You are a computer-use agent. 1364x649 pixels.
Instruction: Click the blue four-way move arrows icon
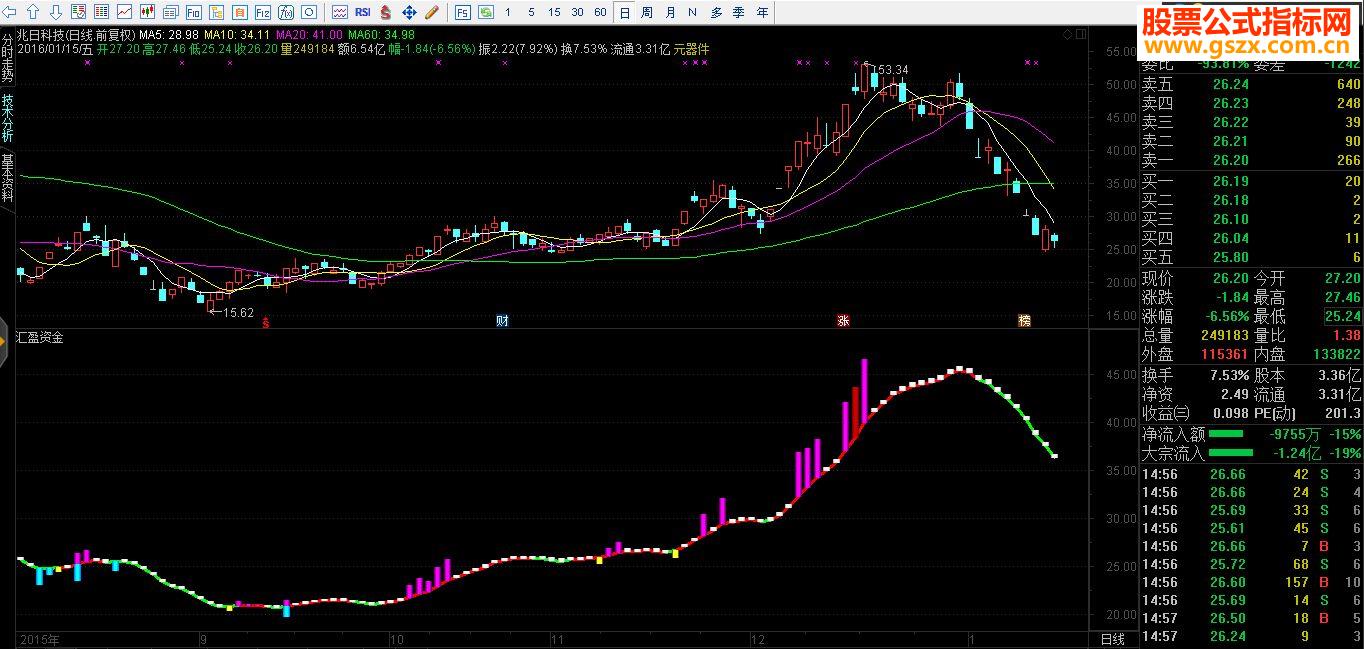(409, 12)
